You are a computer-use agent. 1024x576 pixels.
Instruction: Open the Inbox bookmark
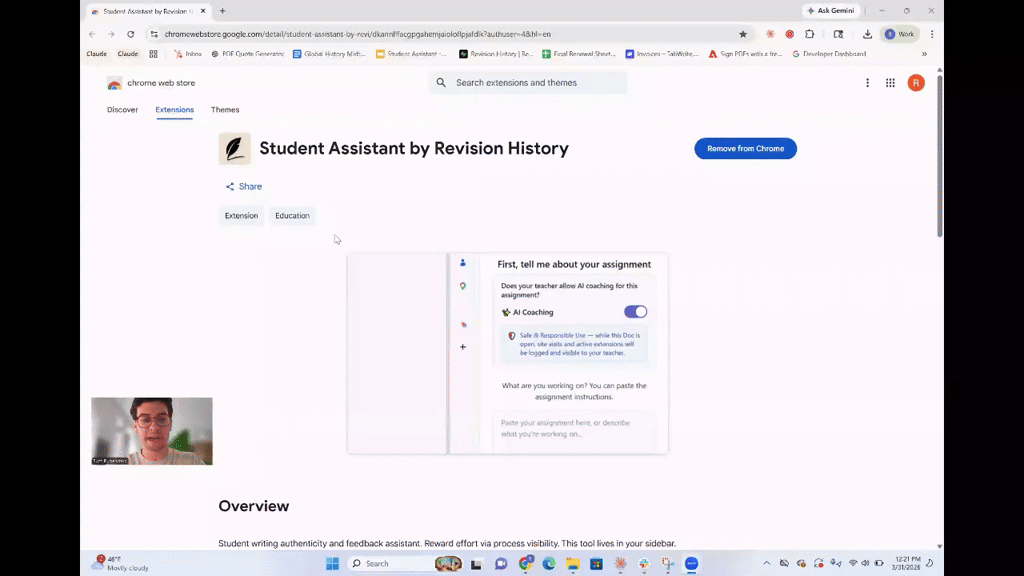(188, 54)
